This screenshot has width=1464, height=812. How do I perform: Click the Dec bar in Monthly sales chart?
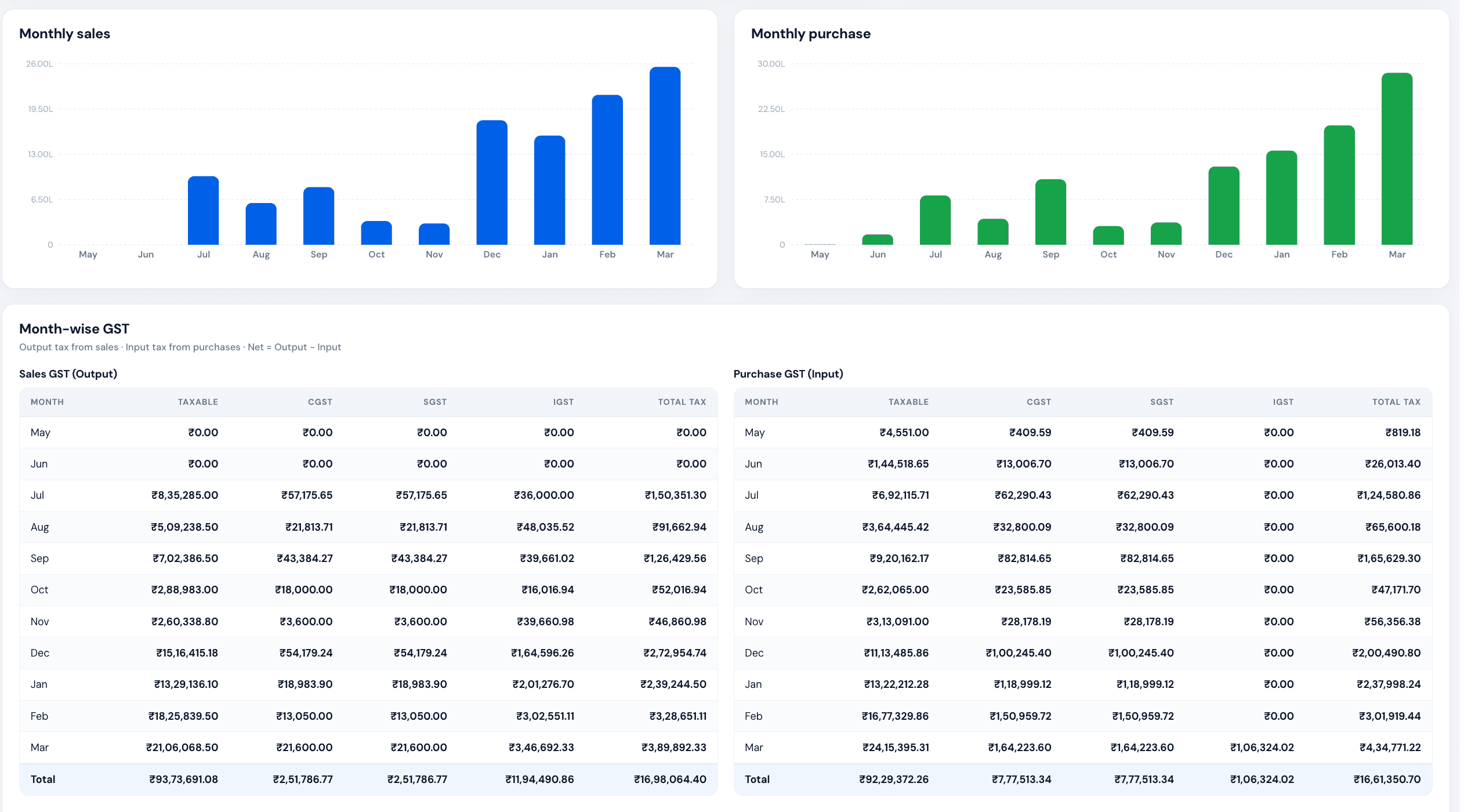[492, 182]
